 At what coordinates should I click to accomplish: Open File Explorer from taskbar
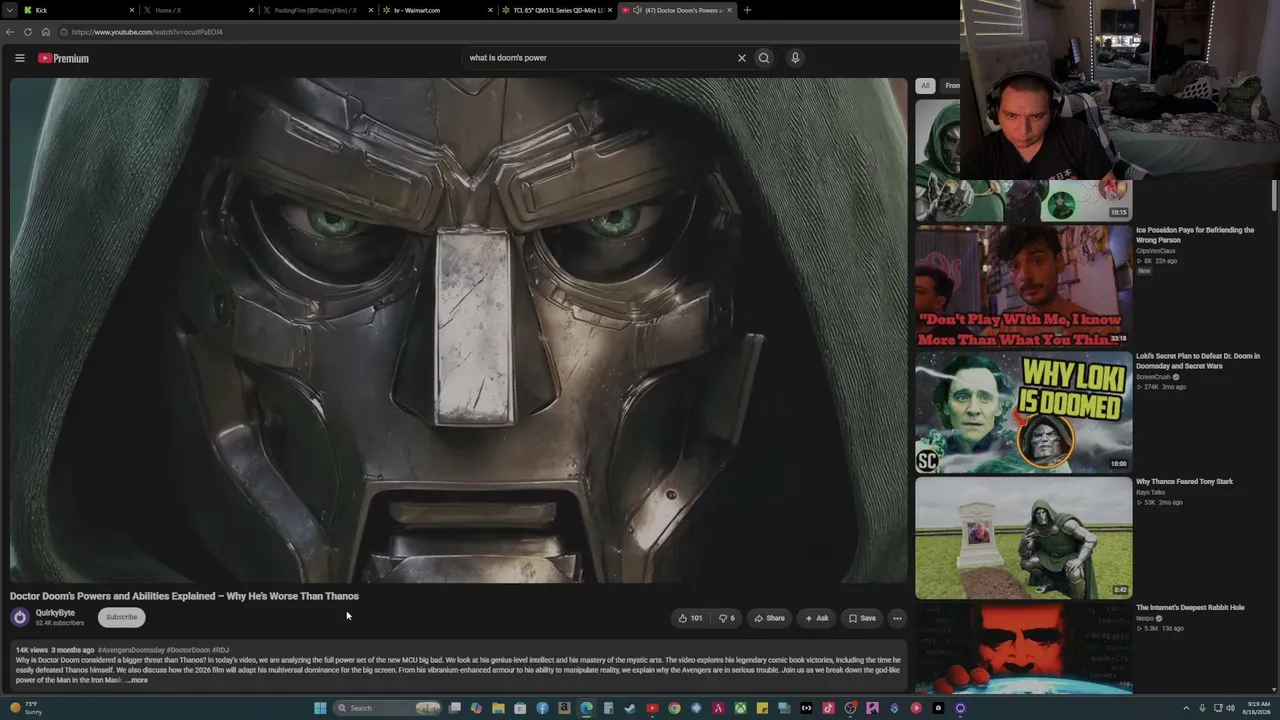pos(498,708)
